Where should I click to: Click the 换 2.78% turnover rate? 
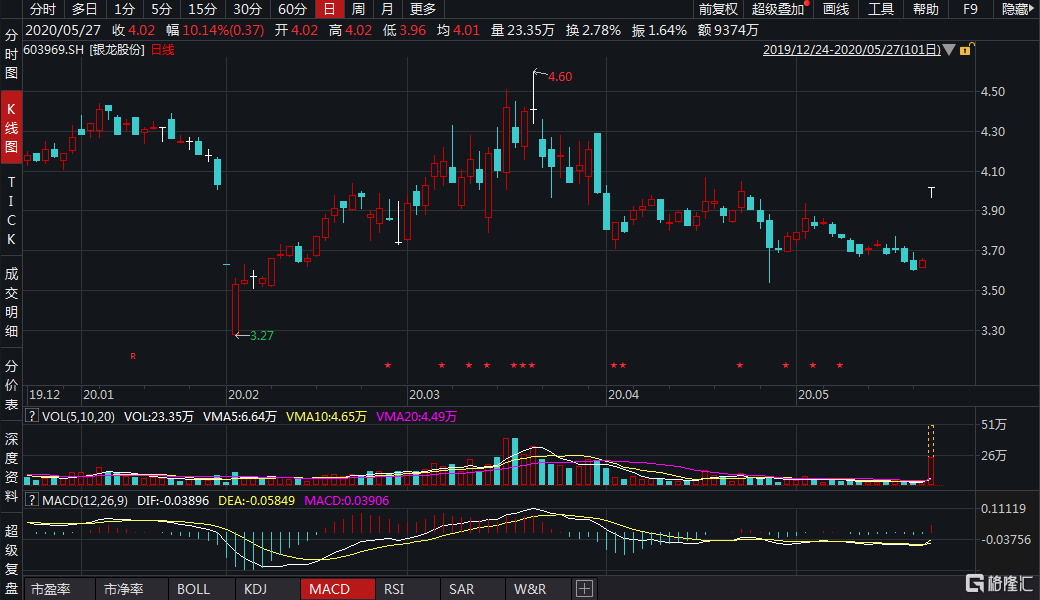pos(594,30)
